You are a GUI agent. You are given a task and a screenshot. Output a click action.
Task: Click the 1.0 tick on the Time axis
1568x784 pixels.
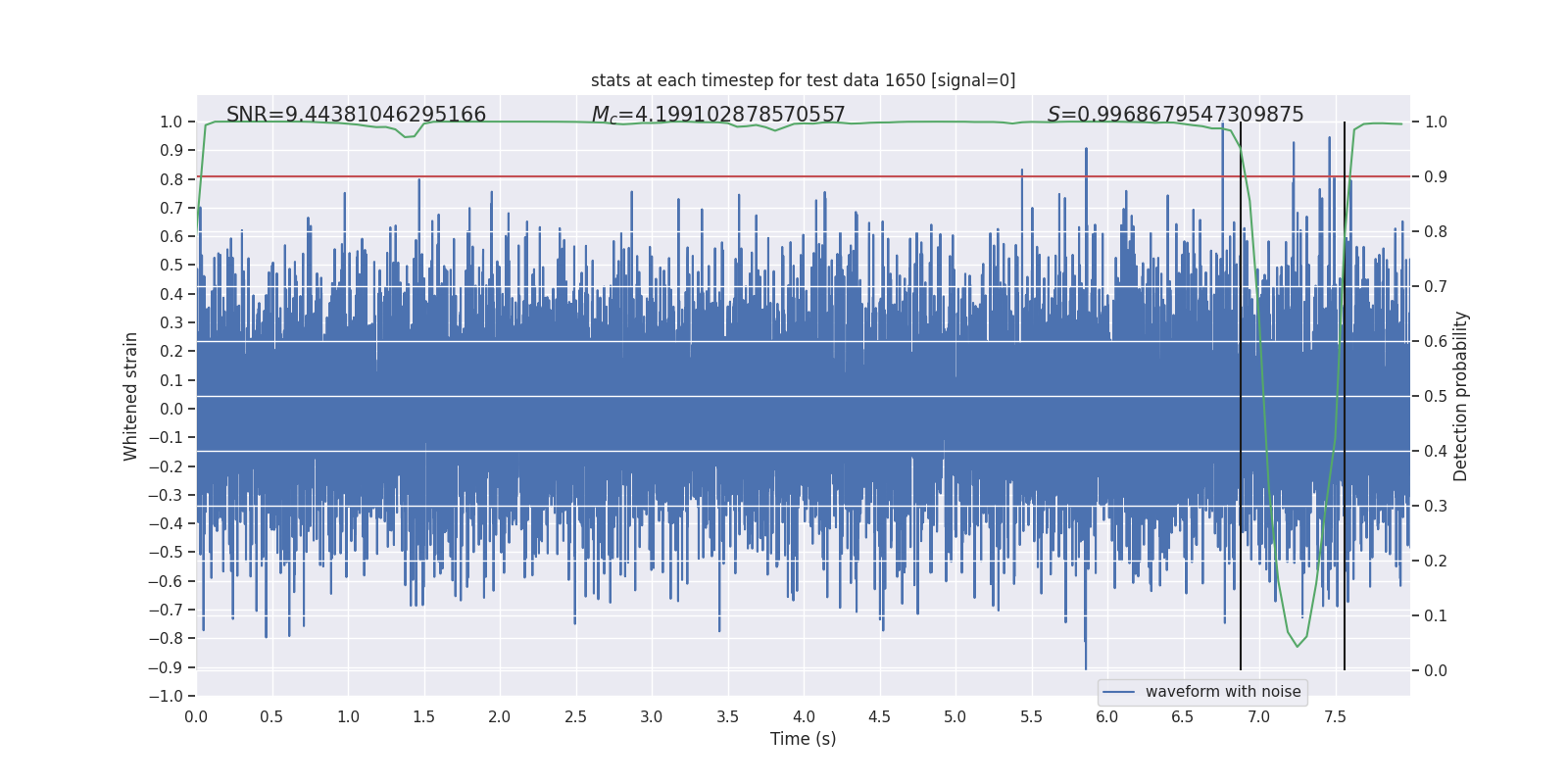[x=348, y=716]
